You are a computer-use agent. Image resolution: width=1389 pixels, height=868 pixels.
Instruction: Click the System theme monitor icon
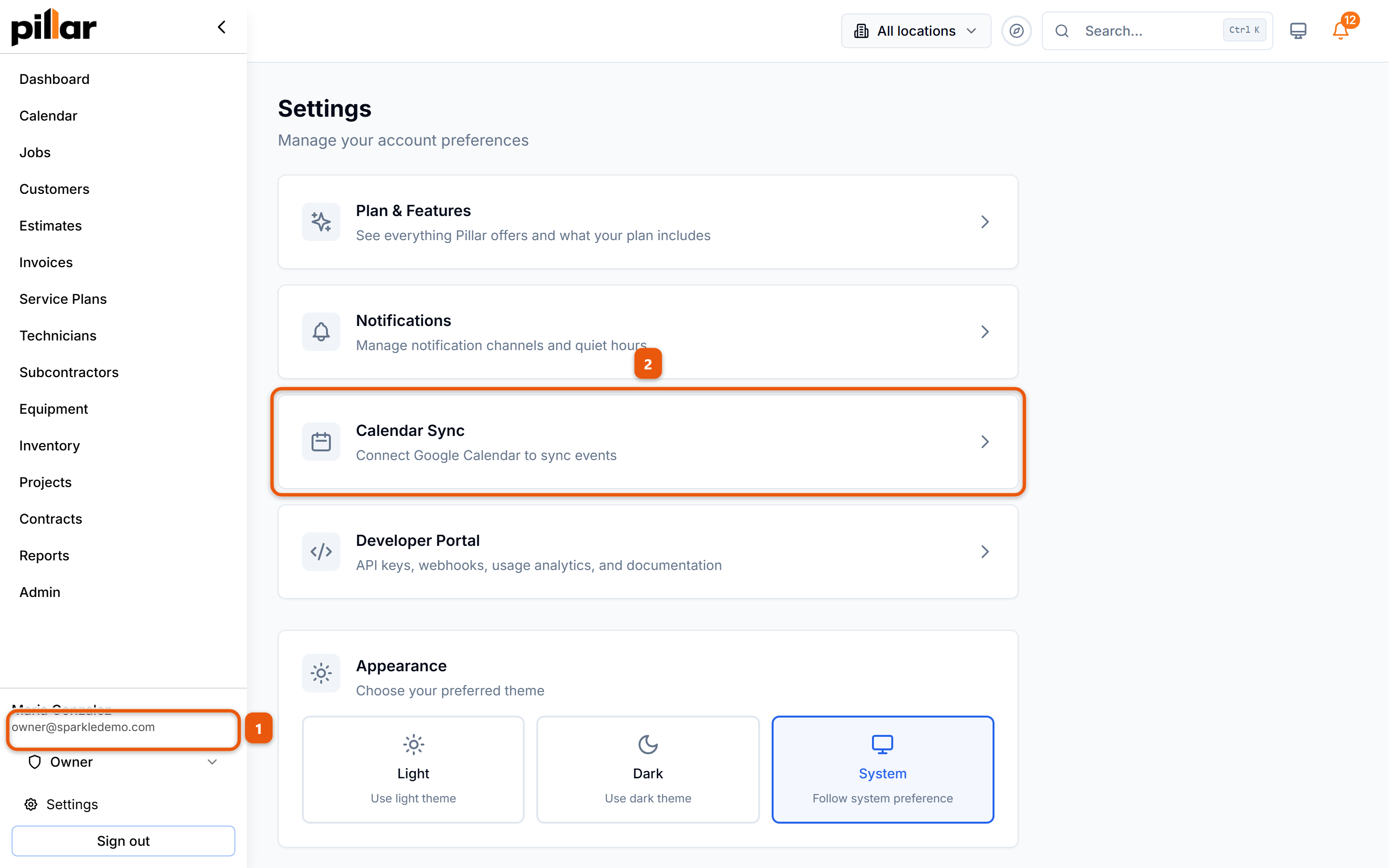point(882,745)
